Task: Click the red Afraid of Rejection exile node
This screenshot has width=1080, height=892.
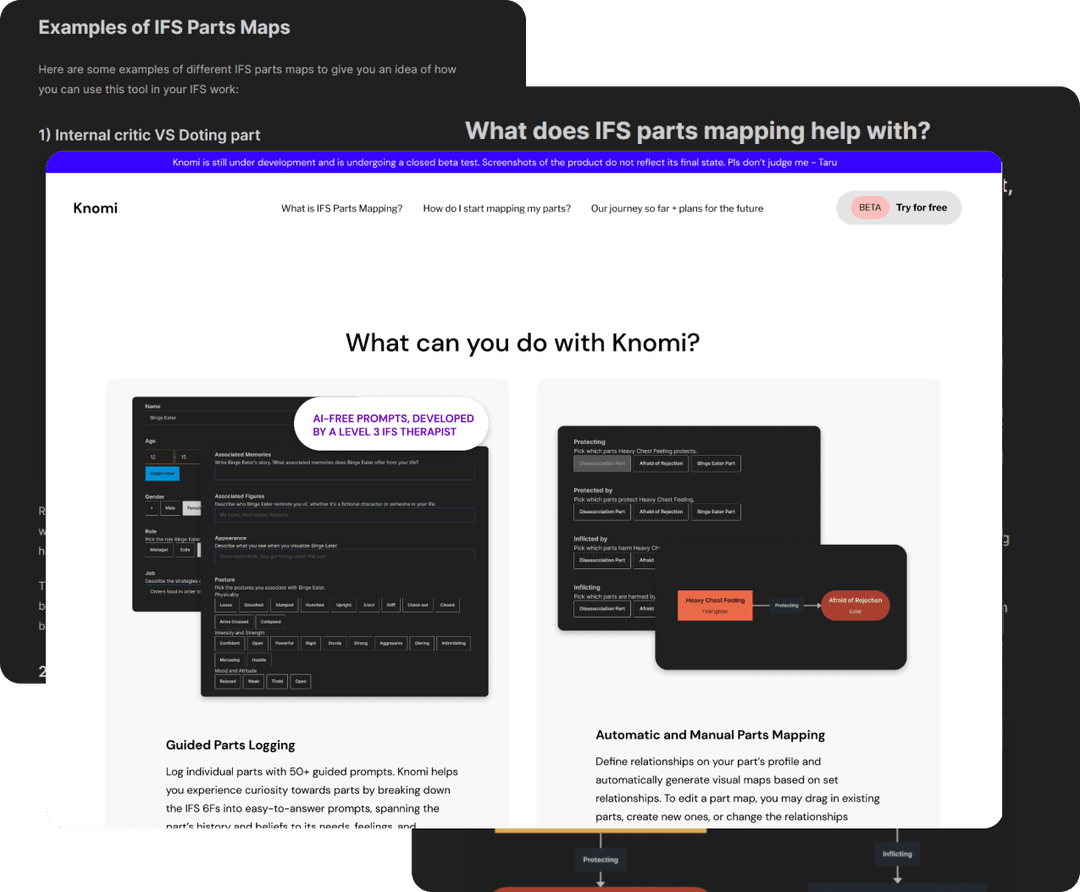Action: pos(854,605)
